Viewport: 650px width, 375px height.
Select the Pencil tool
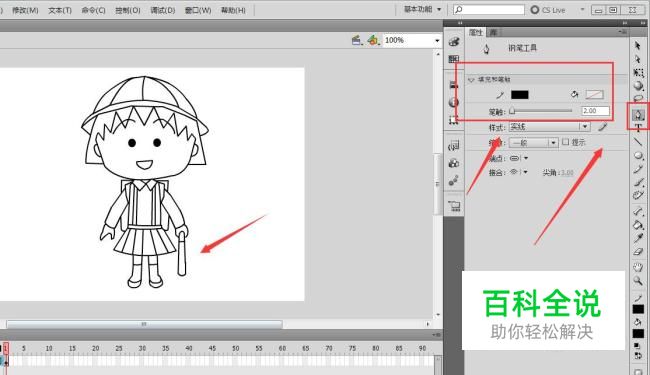click(x=638, y=169)
